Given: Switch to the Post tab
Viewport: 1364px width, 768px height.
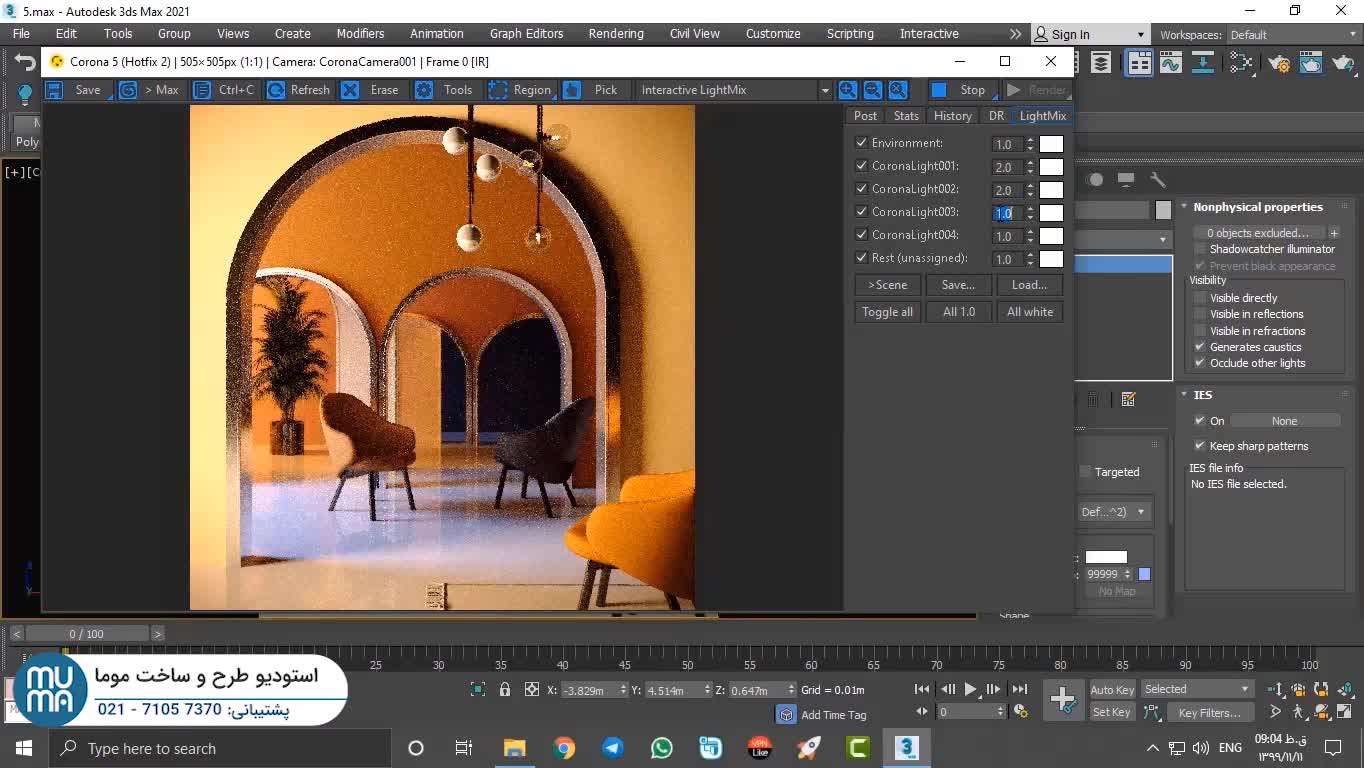Looking at the screenshot, I should [865, 116].
